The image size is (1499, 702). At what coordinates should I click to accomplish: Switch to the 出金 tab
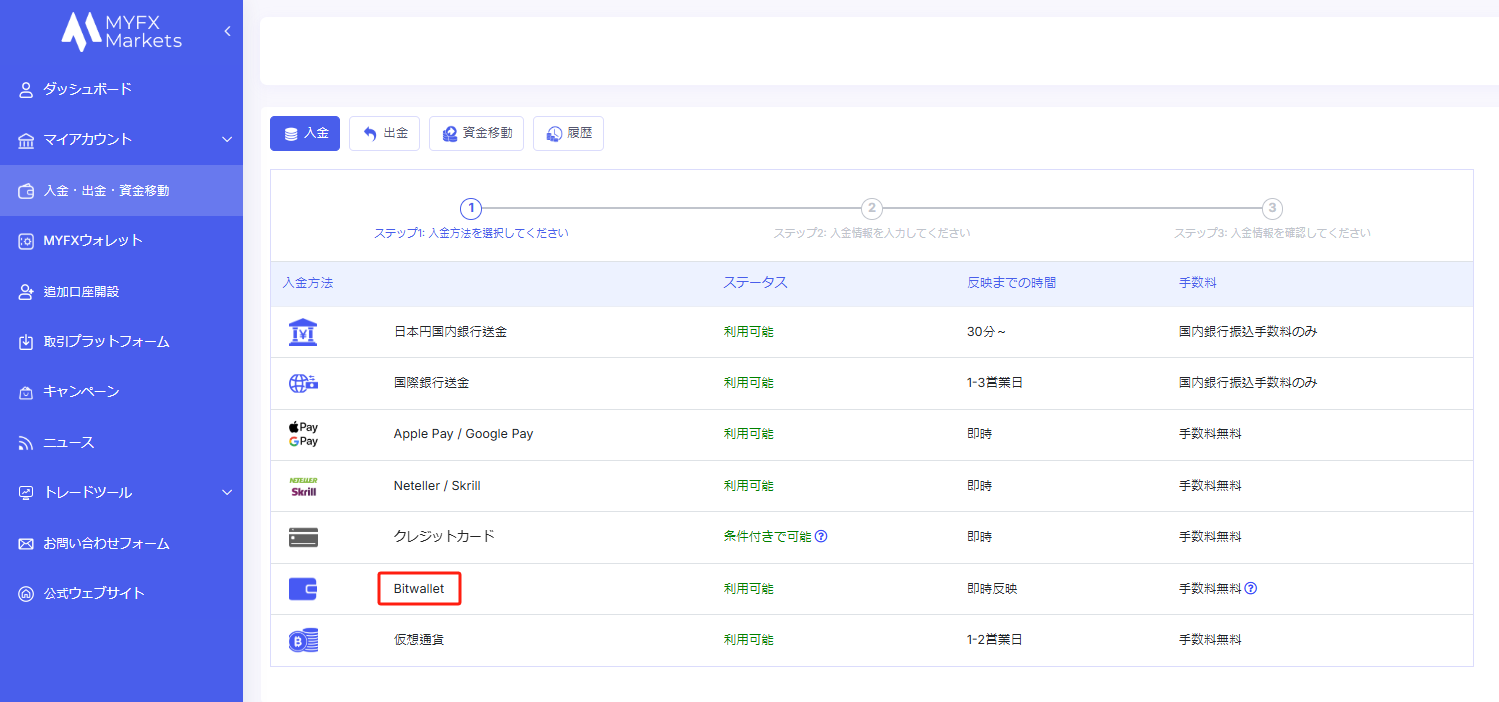(384, 133)
